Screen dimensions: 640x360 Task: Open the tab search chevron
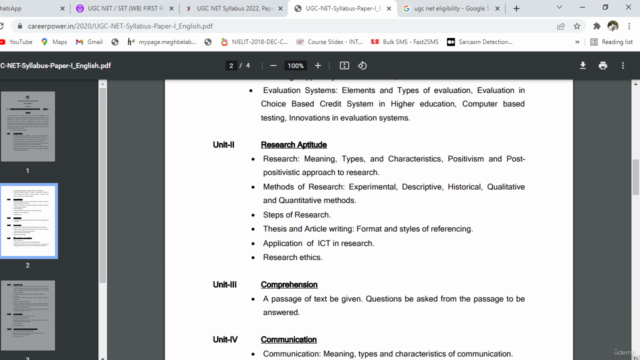point(559,7)
